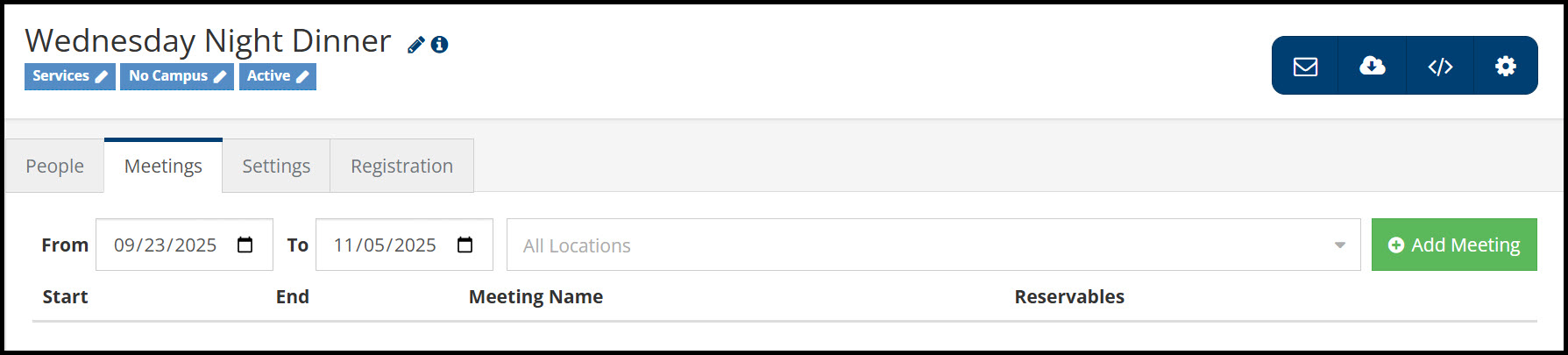The image size is (1568, 355).
Task: Switch to the Settings tab
Action: [x=276, y=167]
